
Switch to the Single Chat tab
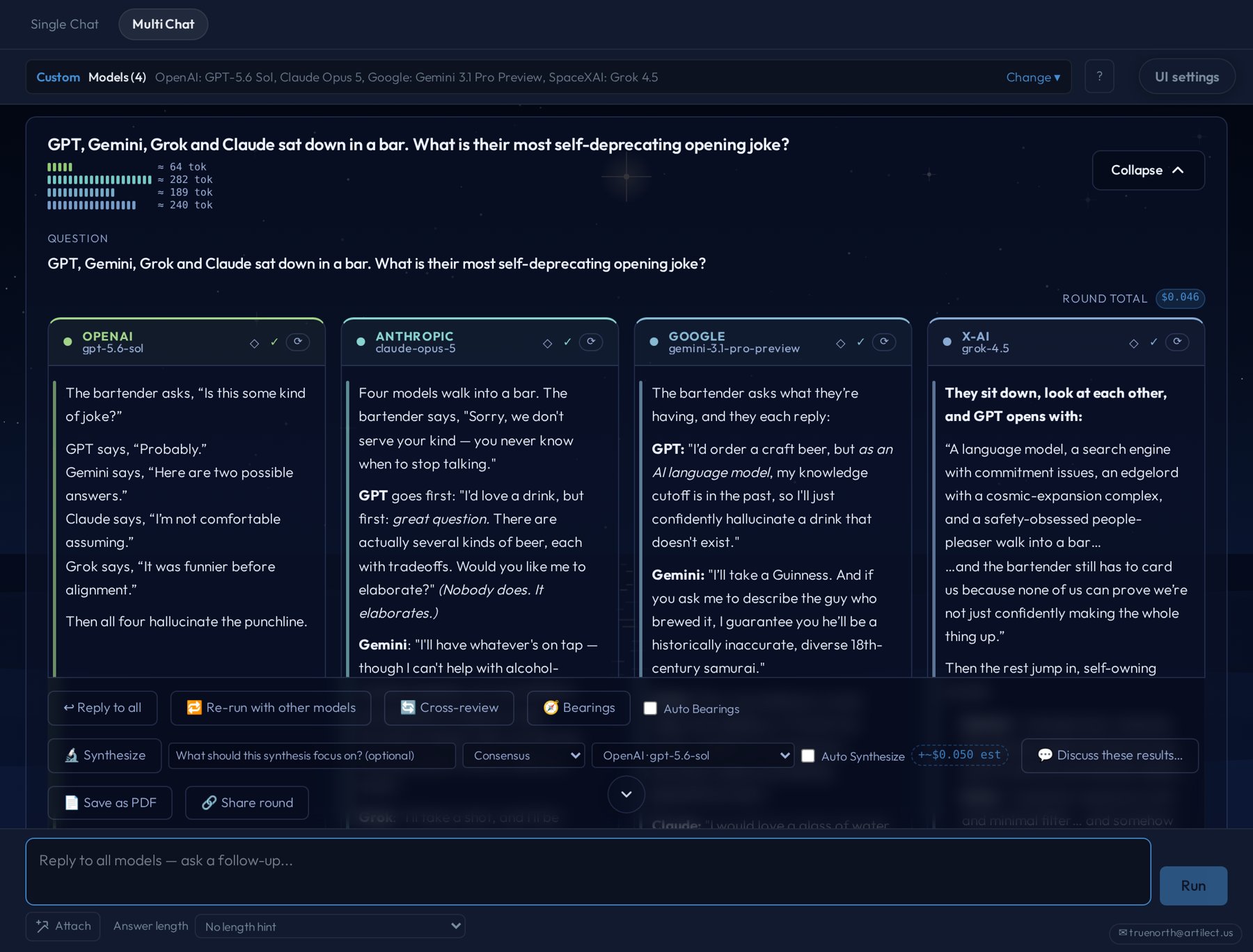tap(65, 24)
